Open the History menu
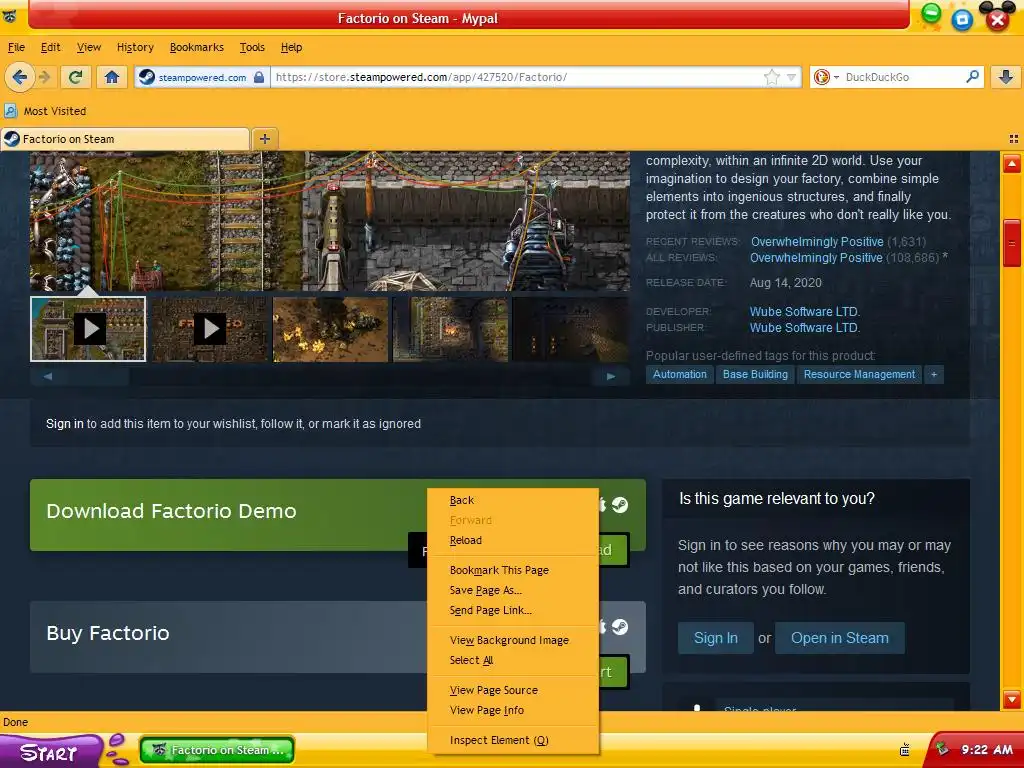Viewport: 1024px width, 768px height. 135,47
